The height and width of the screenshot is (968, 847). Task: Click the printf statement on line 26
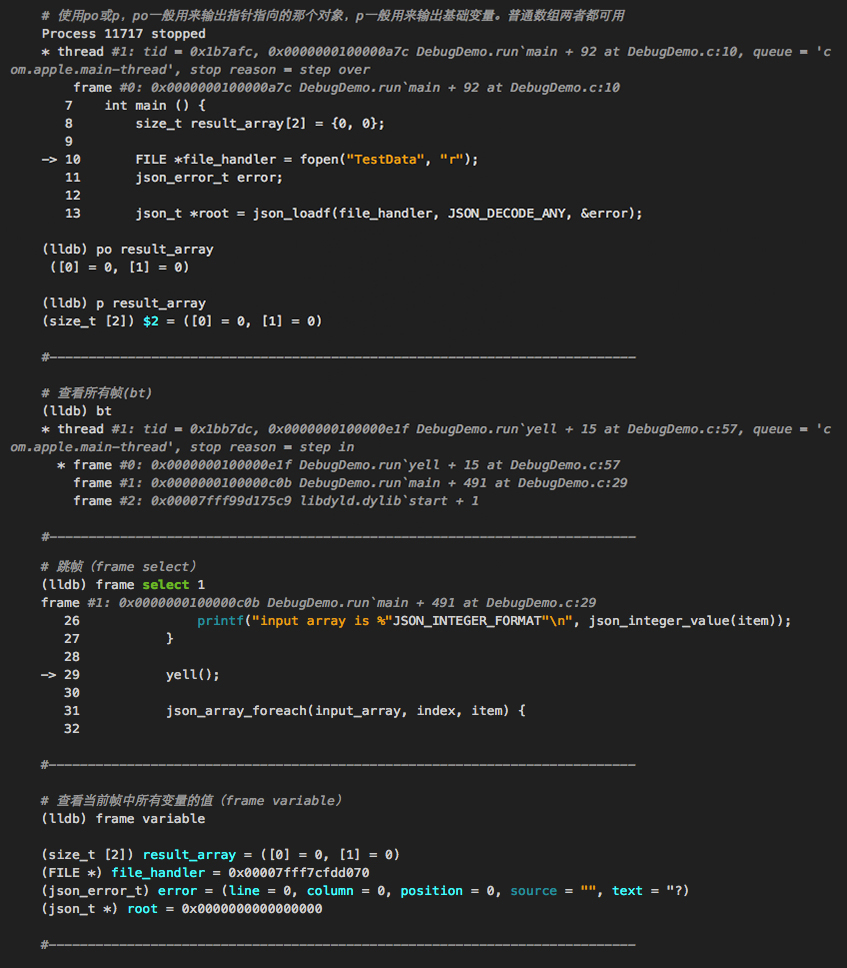click(x=493, y=621)
